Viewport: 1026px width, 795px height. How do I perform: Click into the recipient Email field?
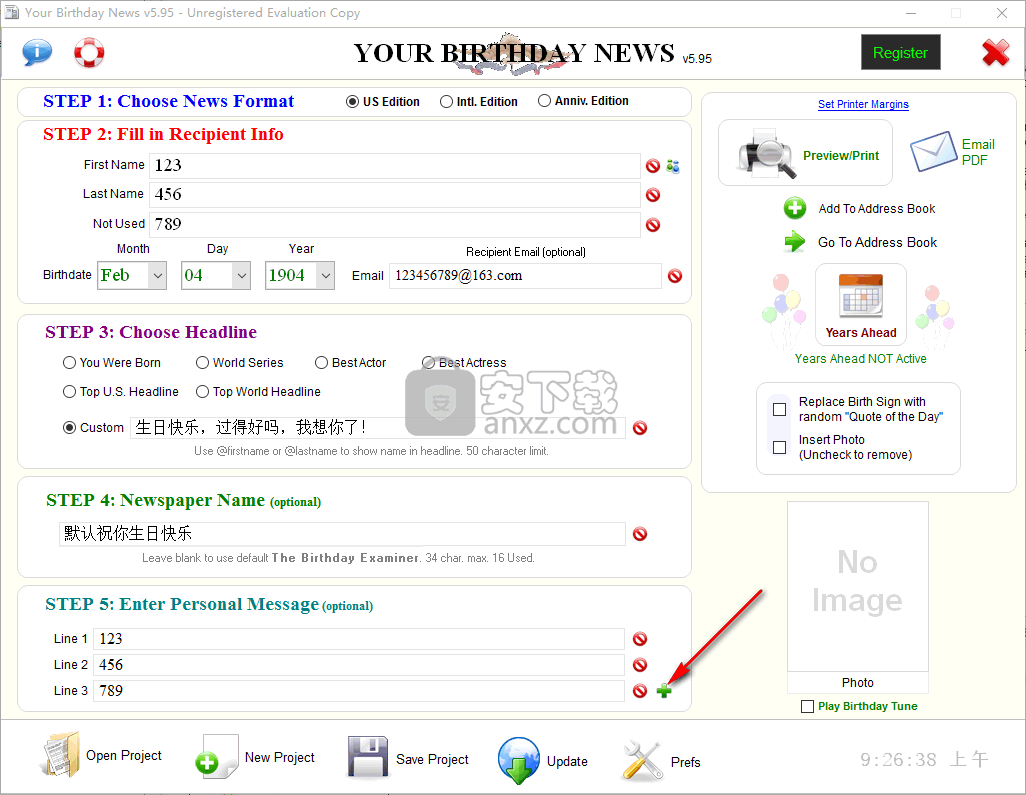525,275
